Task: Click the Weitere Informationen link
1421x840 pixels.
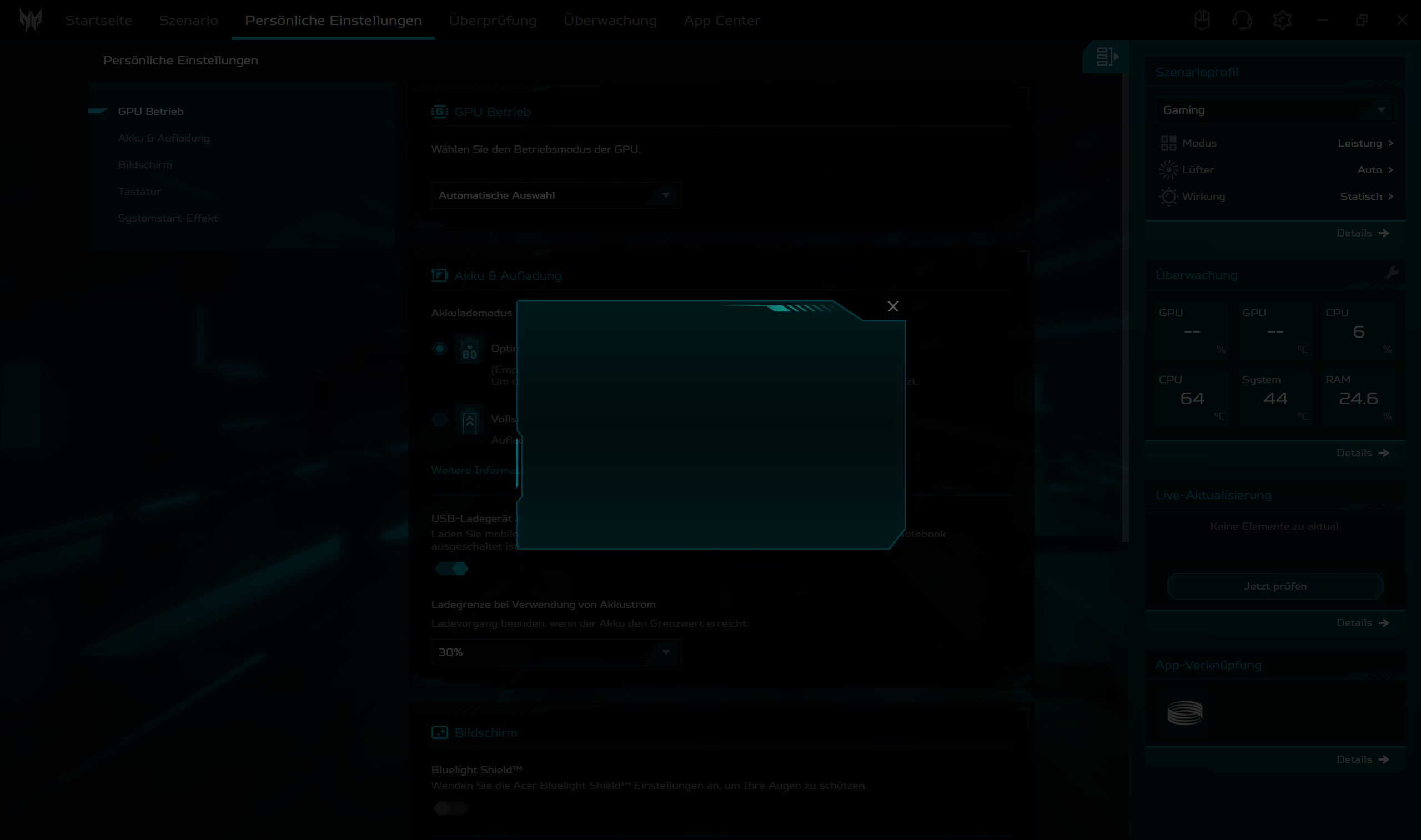Action: pos(474,470)
